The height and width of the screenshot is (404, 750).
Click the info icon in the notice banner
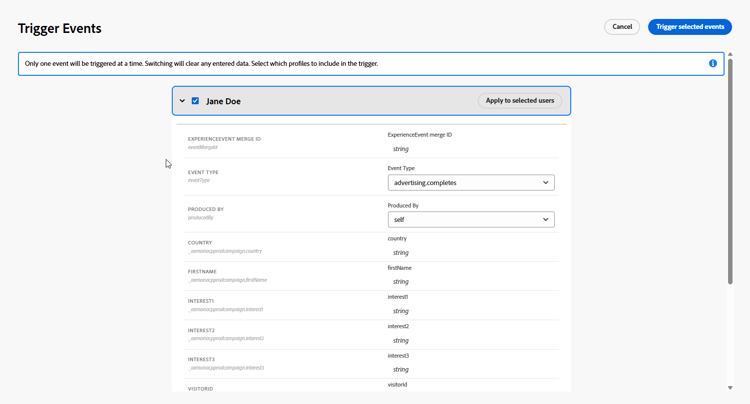tap(713, 64)
